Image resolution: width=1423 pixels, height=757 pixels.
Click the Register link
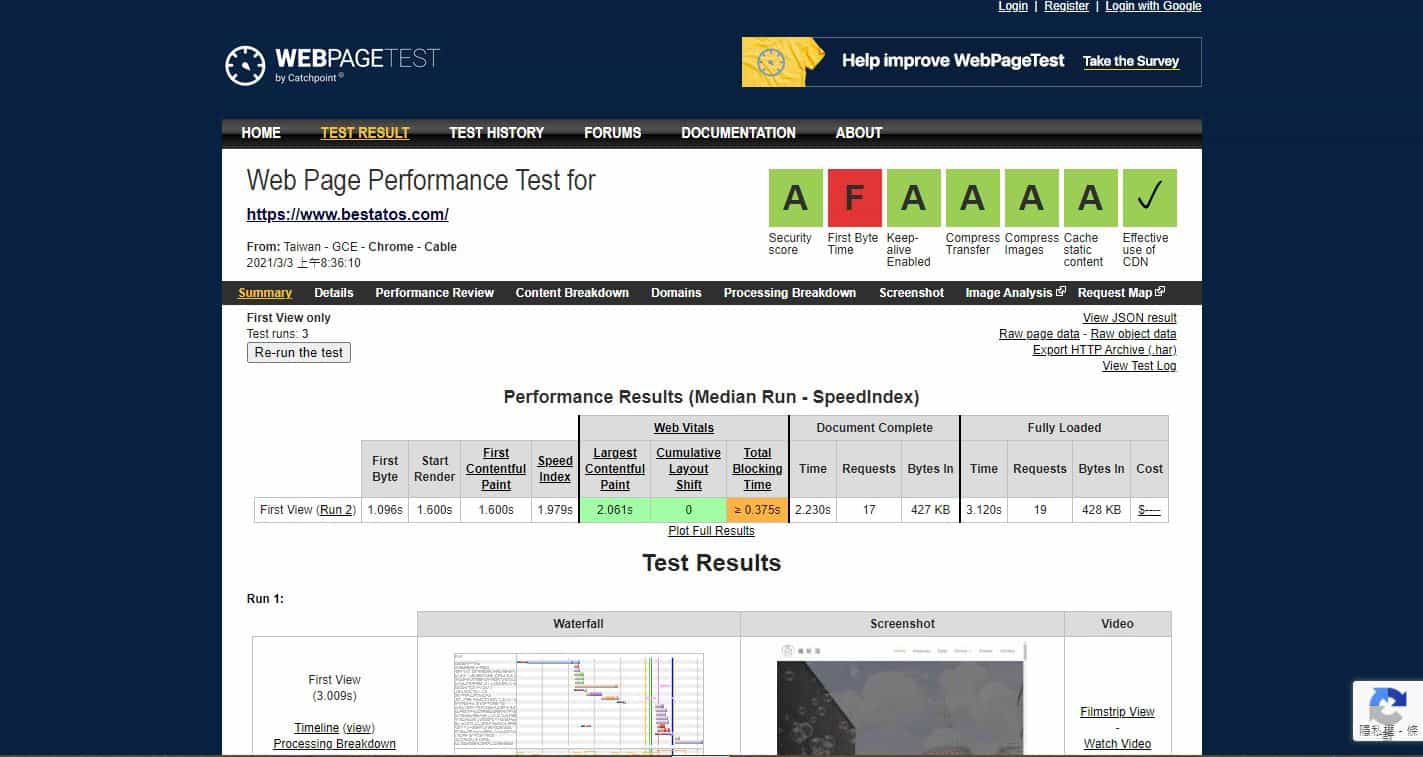pyautogui.click(x=1067, y=6)
